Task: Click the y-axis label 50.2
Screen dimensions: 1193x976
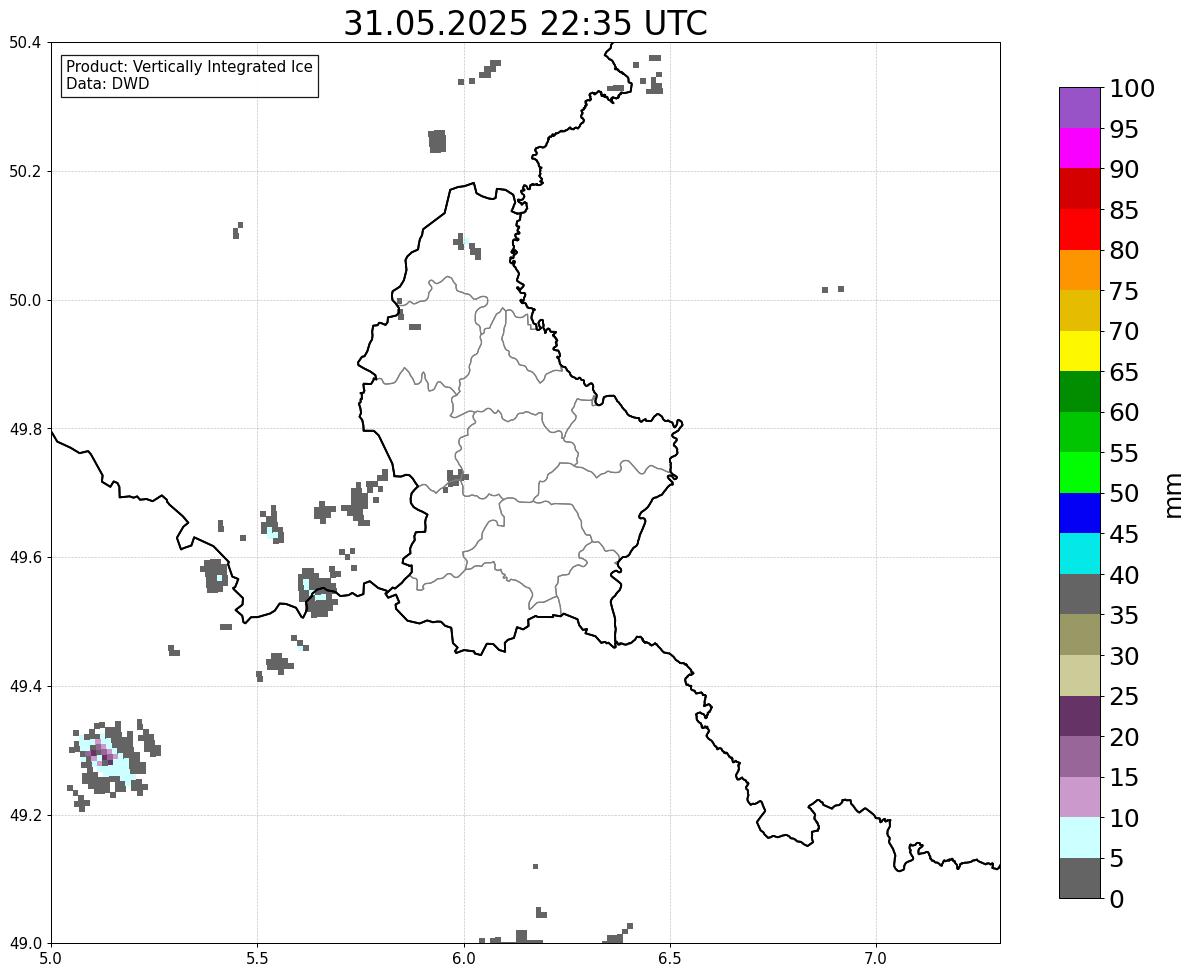Action: click(24, 172)
